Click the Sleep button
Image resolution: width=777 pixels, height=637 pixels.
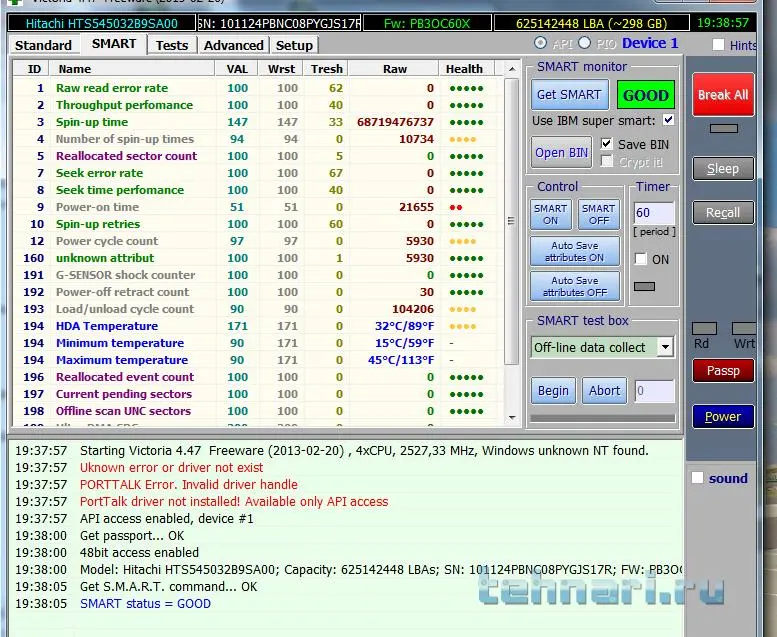(x=723, y=169)
